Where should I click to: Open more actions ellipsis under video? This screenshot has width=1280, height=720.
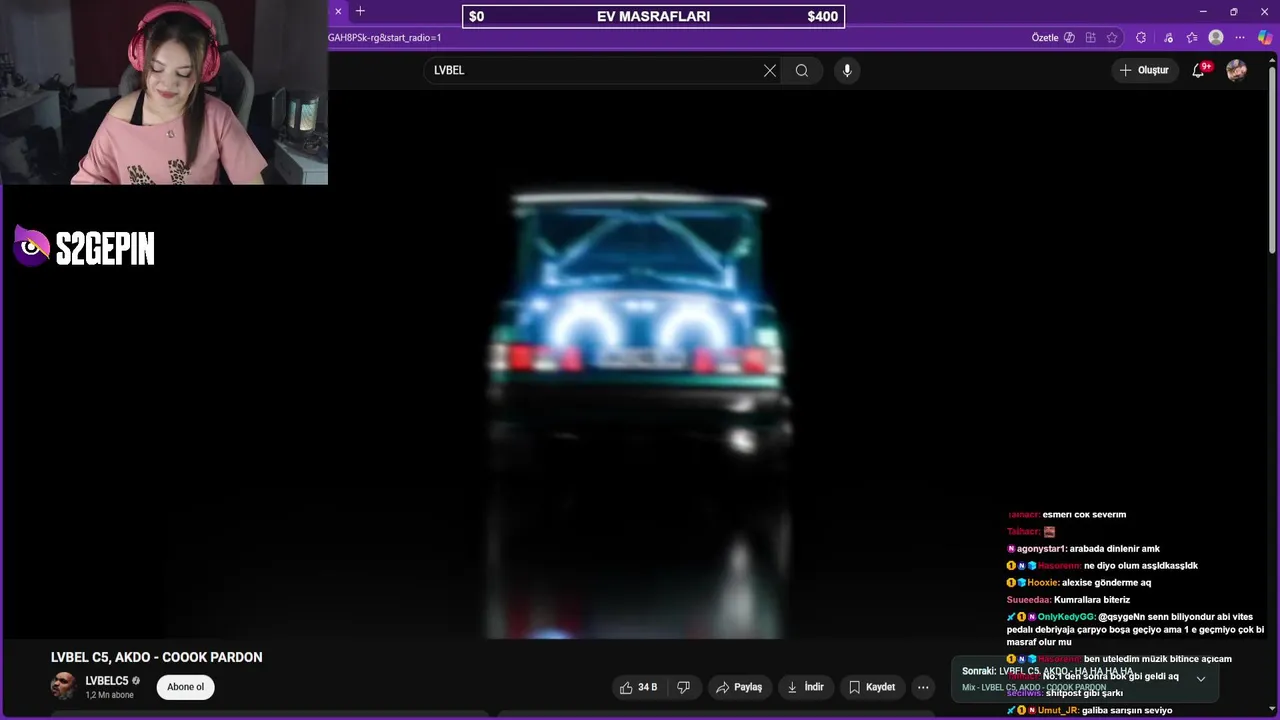tap(923, 687)
